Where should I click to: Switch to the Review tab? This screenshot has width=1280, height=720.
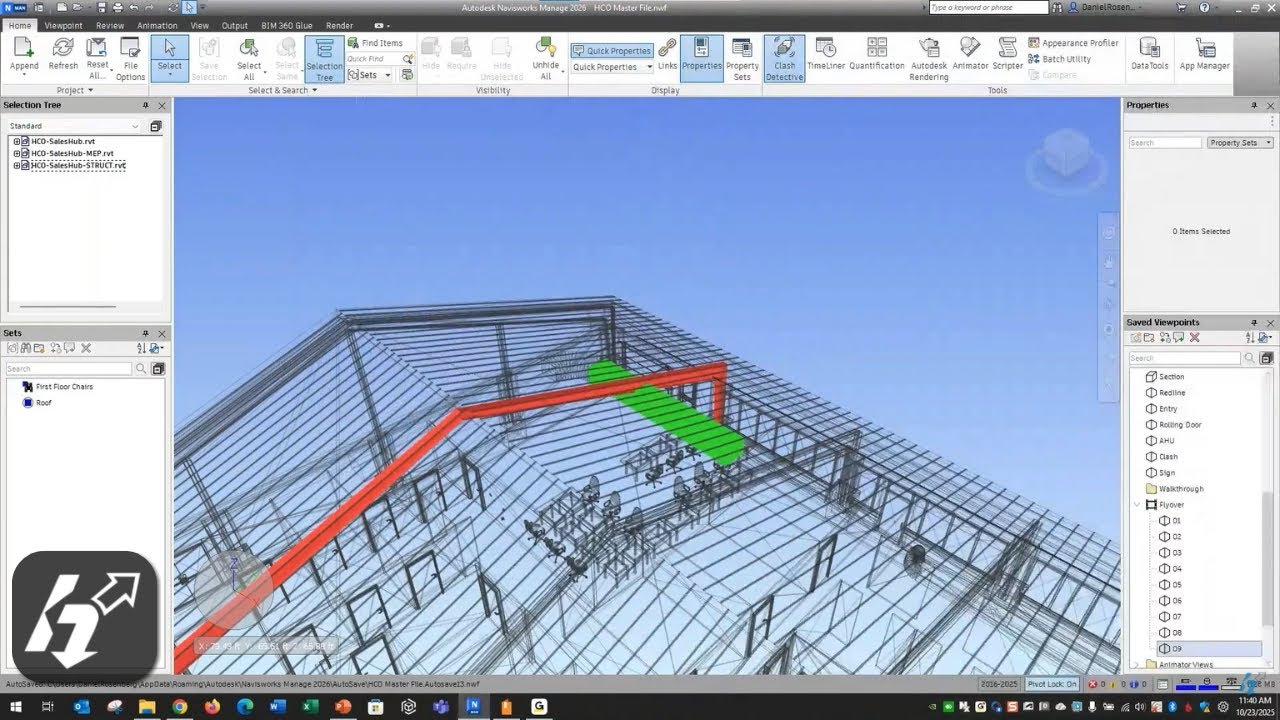pos(110,26)
